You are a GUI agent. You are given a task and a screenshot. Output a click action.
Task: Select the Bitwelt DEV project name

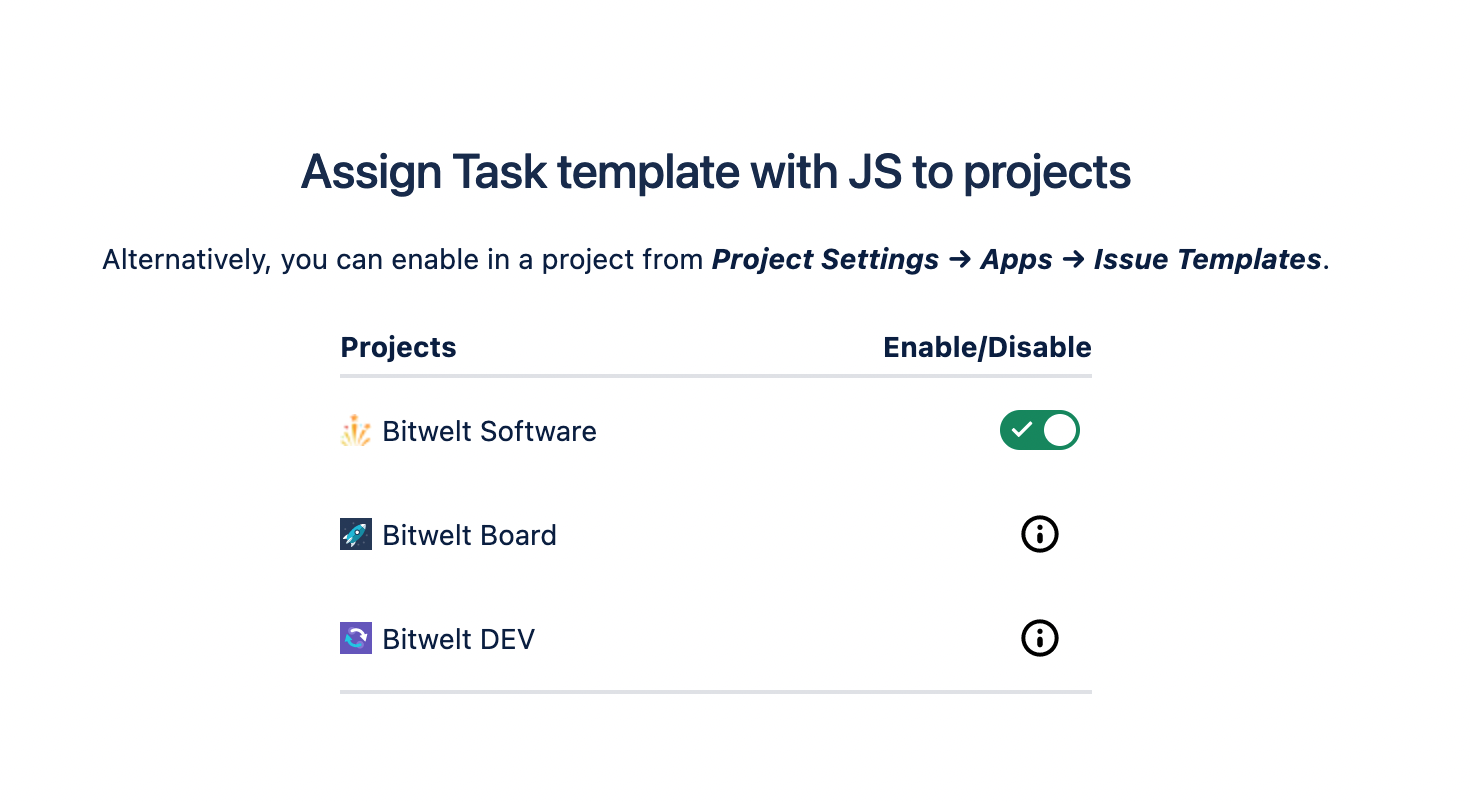(x=458, y=639)
